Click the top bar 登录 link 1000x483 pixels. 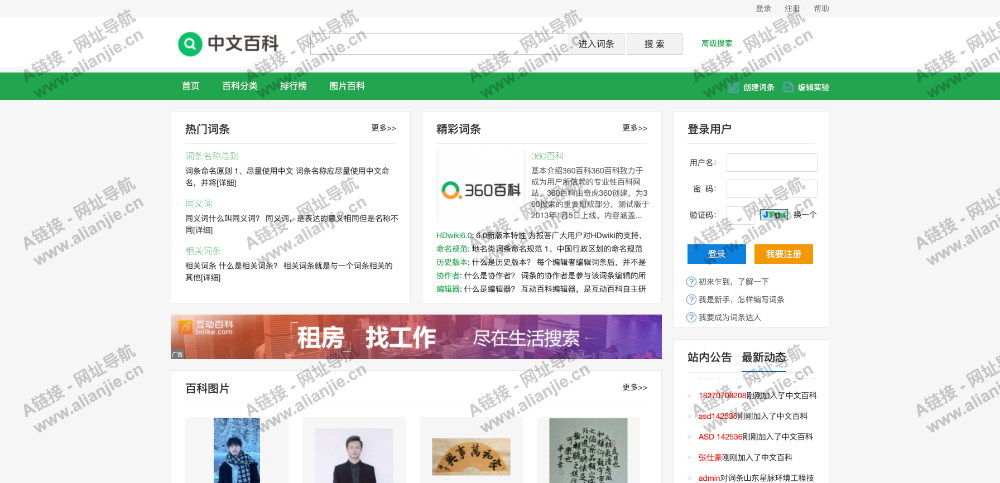point(763,8)
